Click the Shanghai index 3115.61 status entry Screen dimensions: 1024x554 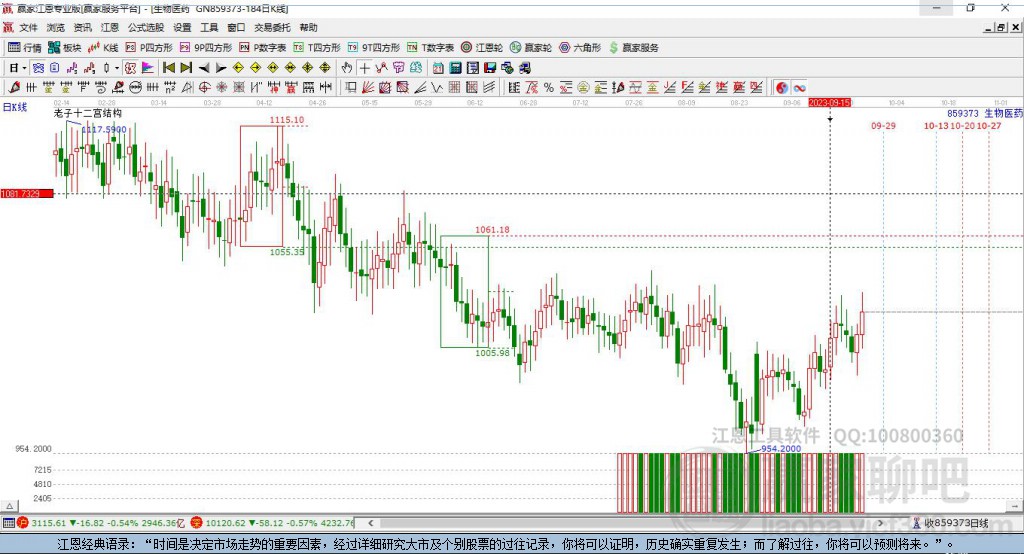click(99, 523)
